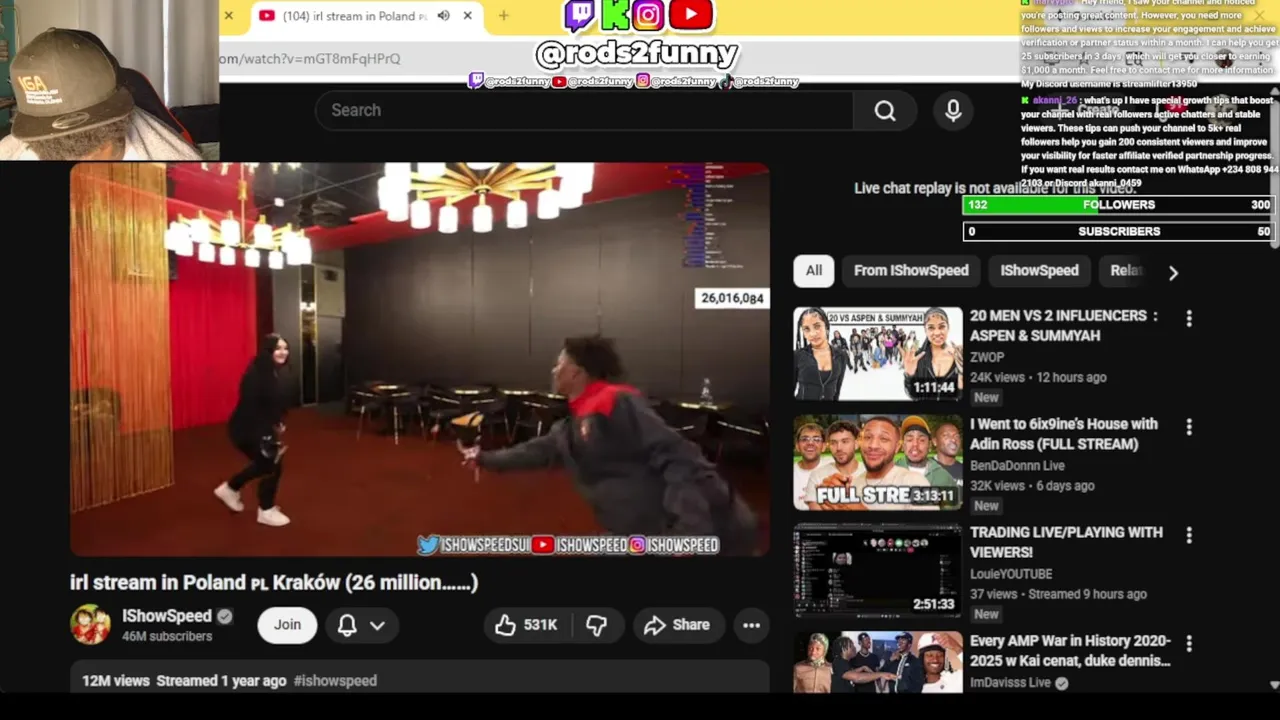
Task: Open IShowSpeed channel name link
Action: [x=166, y=616]
